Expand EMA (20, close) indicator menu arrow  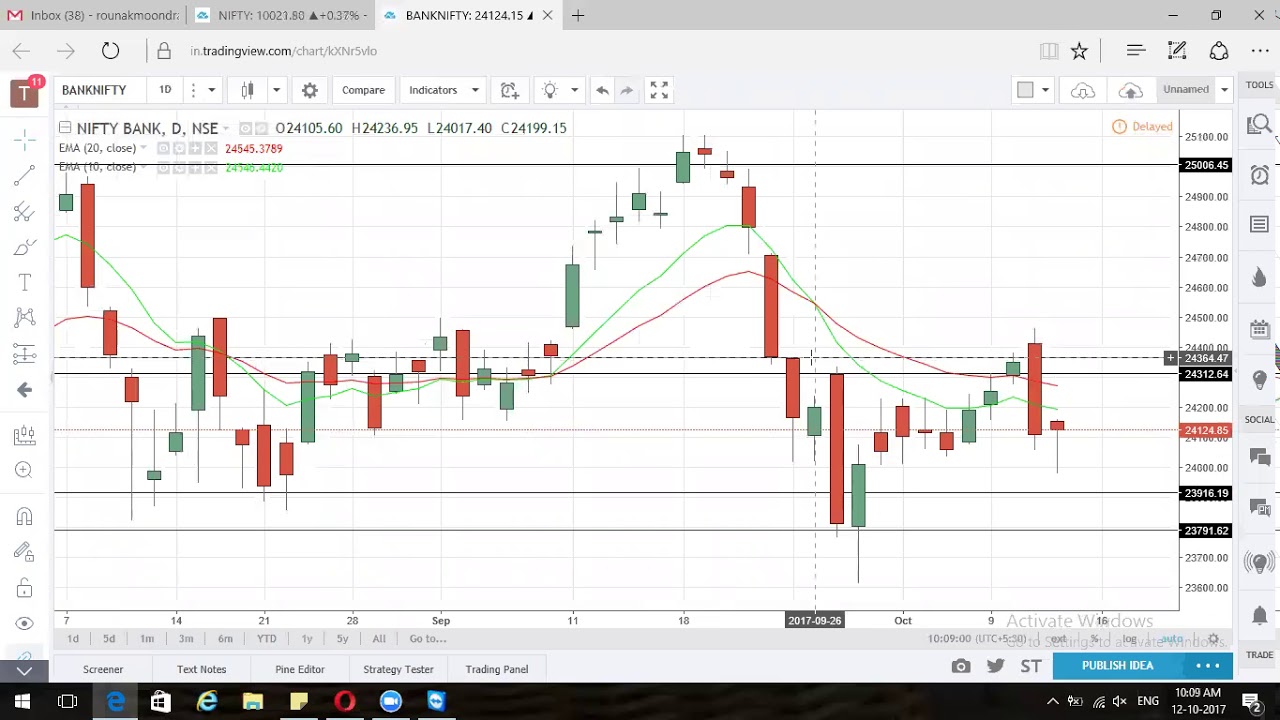144,148
